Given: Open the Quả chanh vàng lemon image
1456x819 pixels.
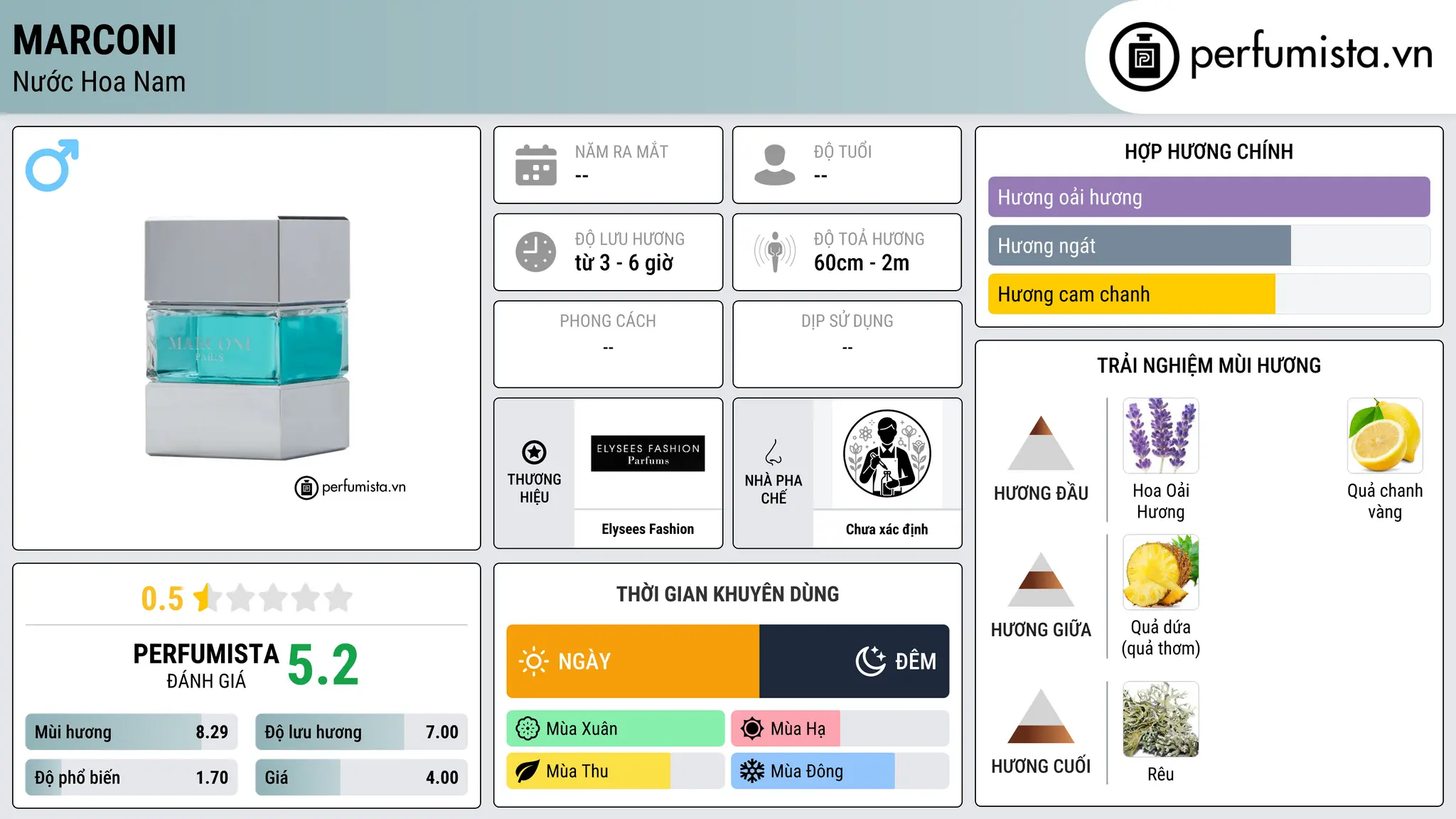Looking at the screenshot, I should (x=1385, y=436).
